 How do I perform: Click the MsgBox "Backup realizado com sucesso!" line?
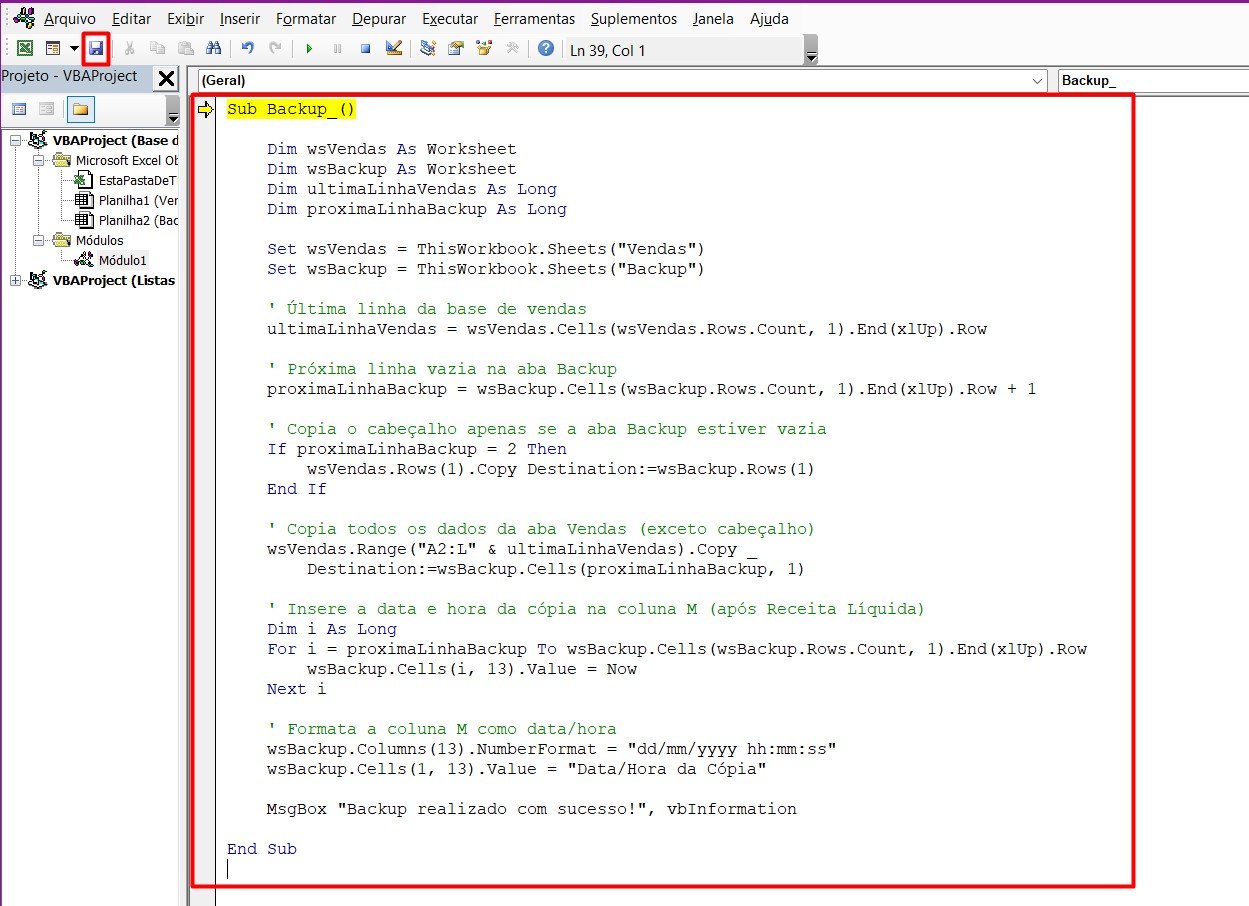pyautogui.click(x=532, y=809)
